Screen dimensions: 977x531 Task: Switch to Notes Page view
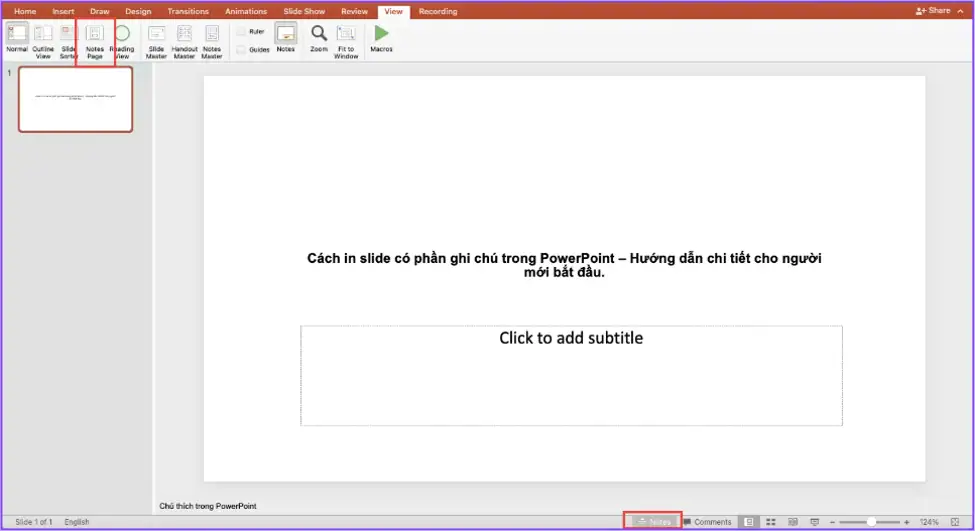(x=95, y=41)
